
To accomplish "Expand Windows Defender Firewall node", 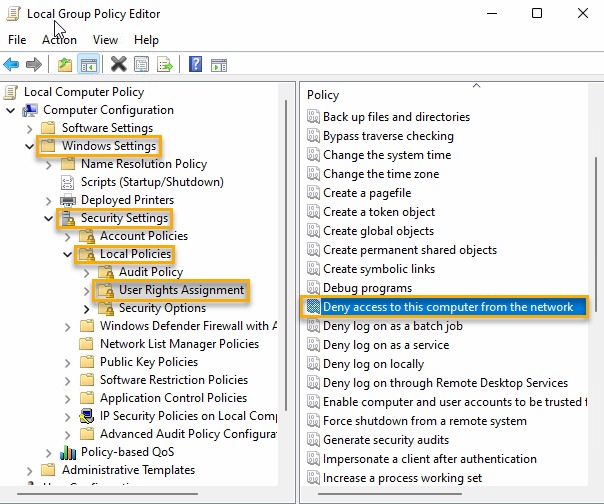I will click(x=67, y=327).
